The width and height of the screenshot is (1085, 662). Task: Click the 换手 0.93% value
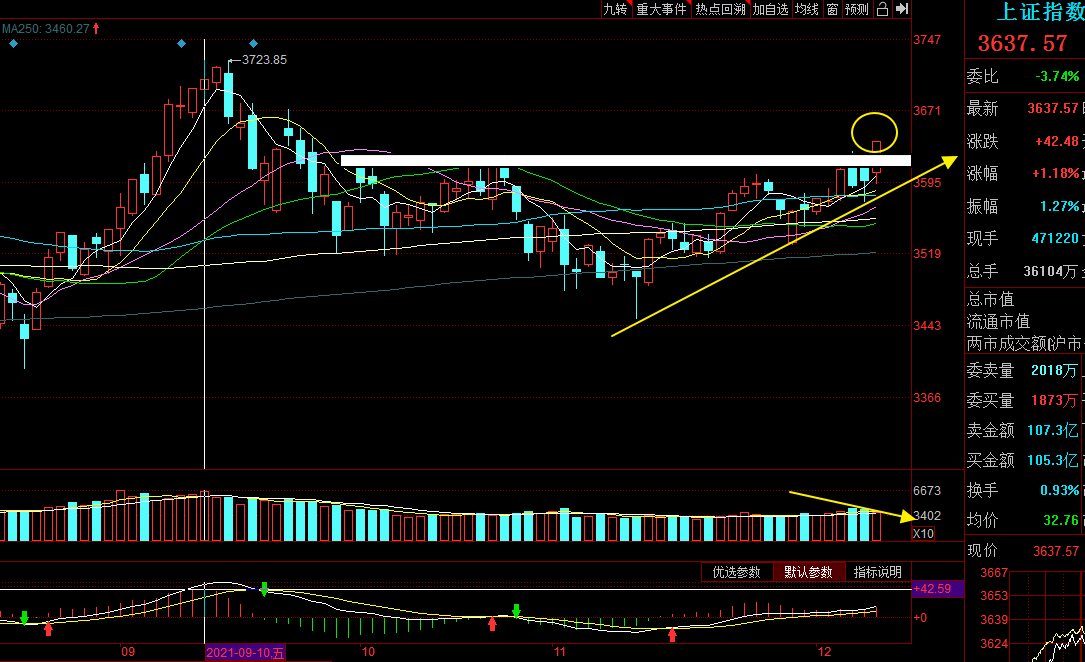pyautogui.click(x=1059, y=490)
